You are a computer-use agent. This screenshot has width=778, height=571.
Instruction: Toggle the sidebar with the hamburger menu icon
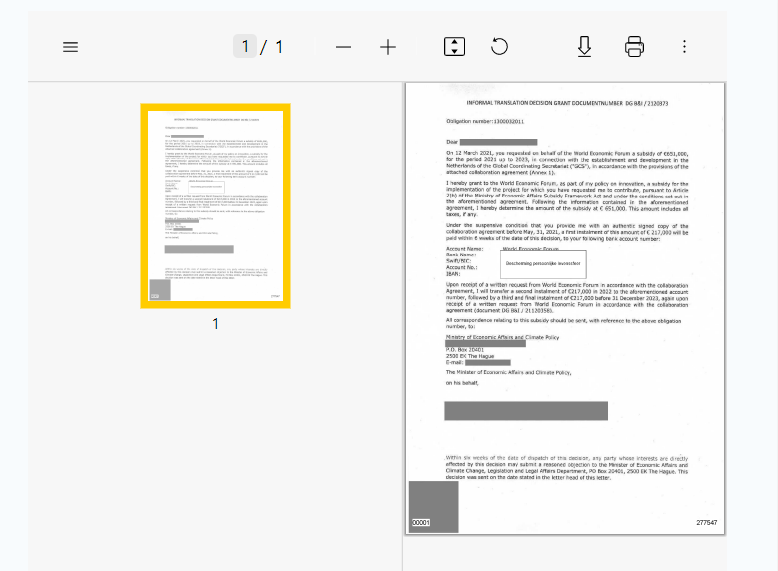70,47
